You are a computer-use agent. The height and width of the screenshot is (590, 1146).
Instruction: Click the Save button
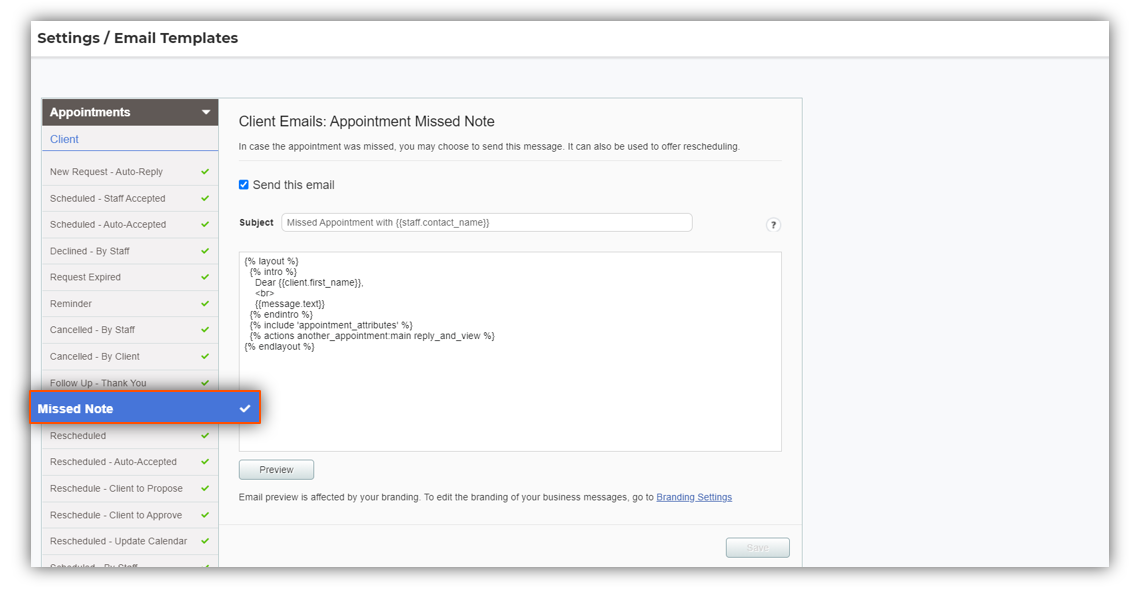757,548
